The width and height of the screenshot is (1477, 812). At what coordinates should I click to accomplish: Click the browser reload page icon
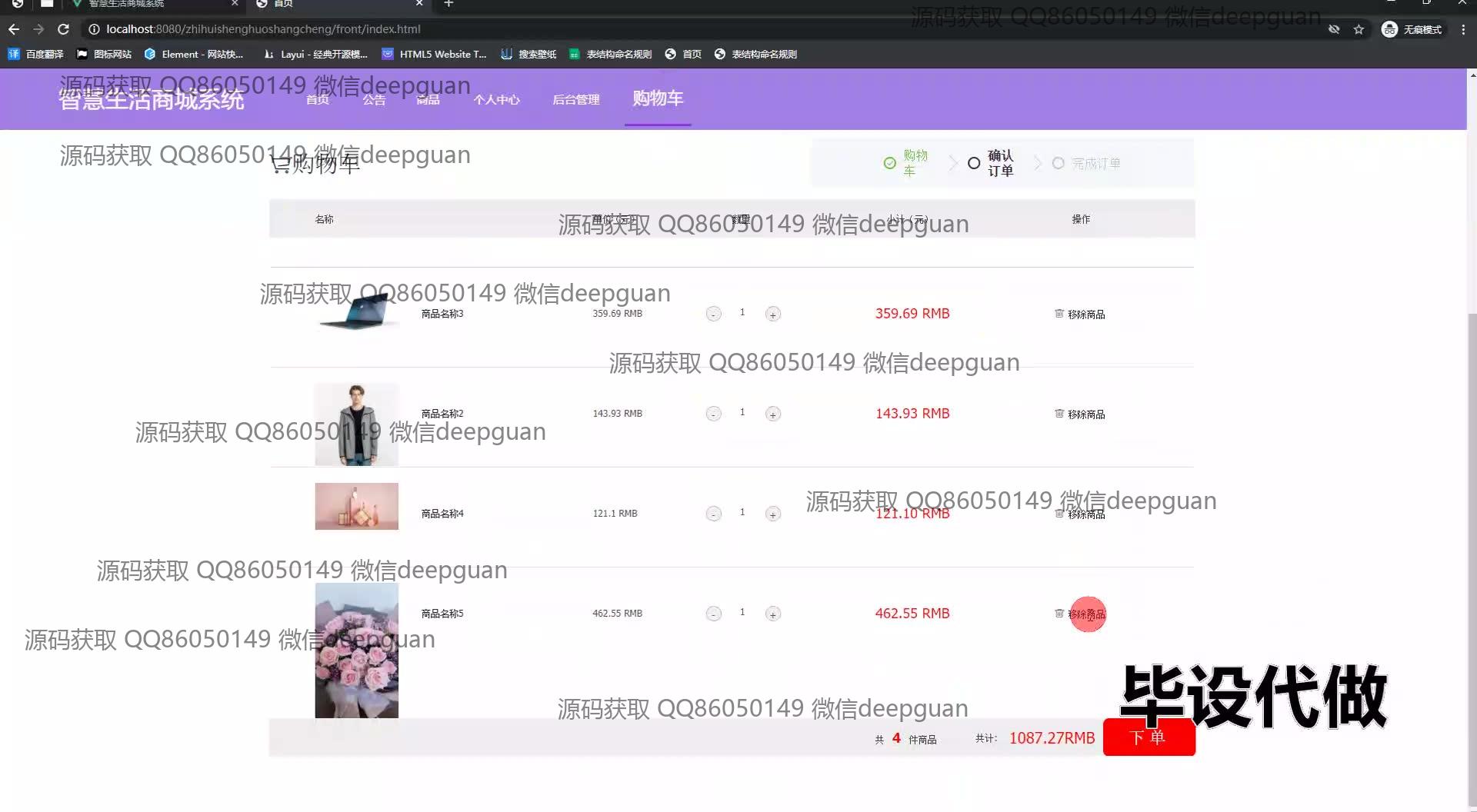coord(64,29)
